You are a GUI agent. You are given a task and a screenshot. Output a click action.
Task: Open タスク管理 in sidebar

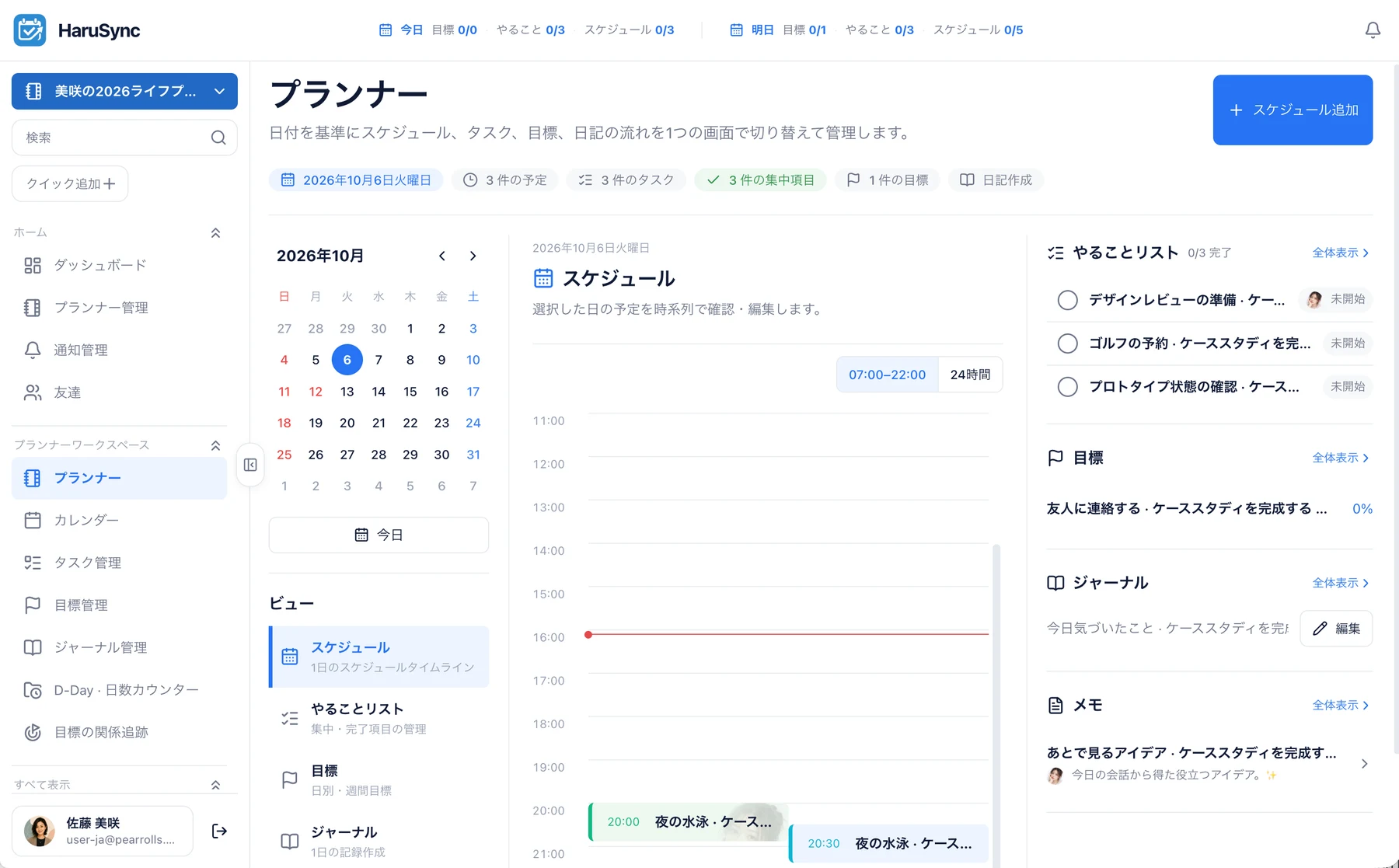(119, 563)
